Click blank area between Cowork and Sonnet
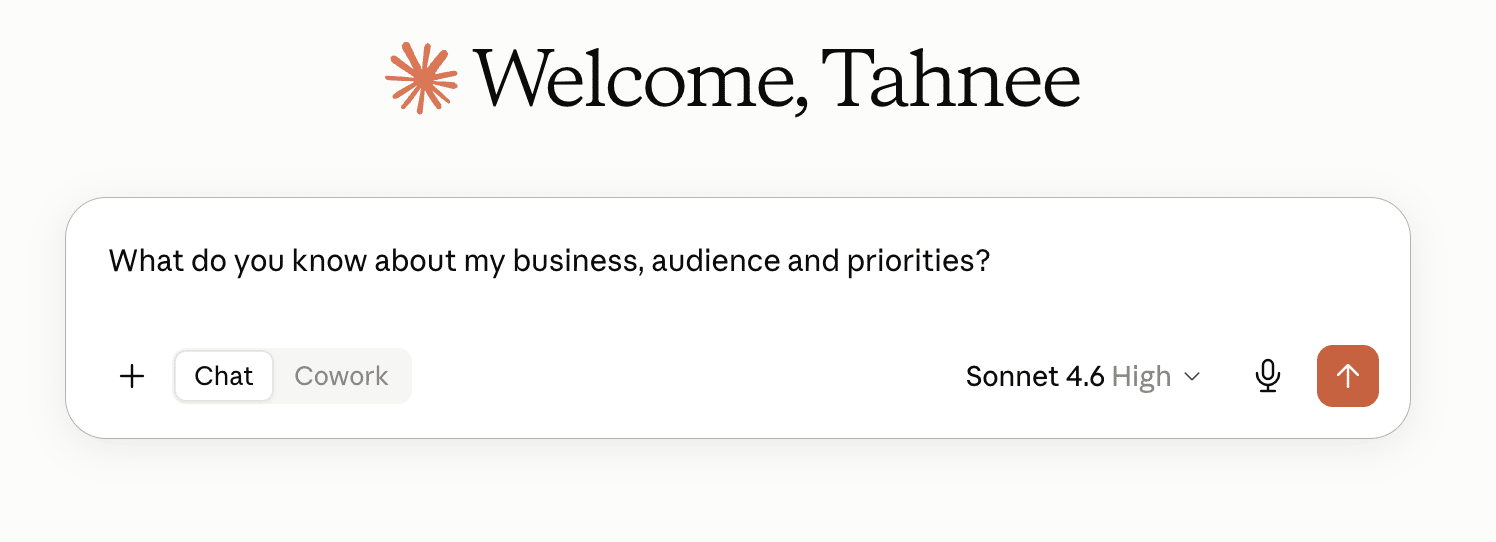This screenshot has height=542, width=1496. (685, 376)
